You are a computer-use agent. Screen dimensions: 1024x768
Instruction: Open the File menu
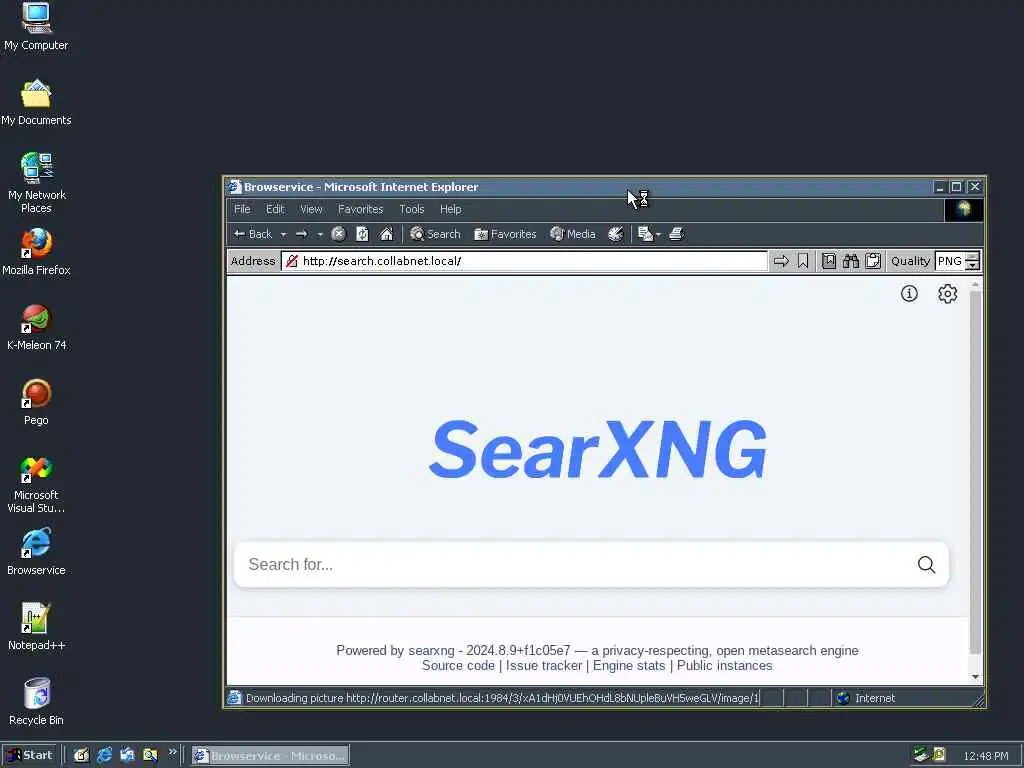click(242, 209)
